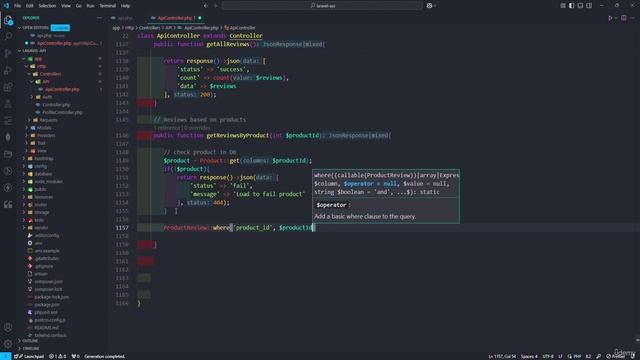Click the command center search box

pos(322,6)
